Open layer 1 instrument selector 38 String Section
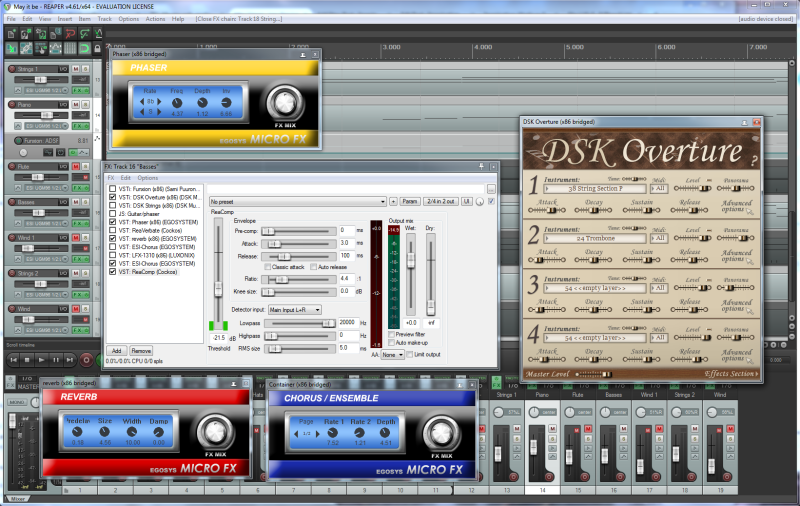This screenshot has height=506, width=800. tap(595, 189)
